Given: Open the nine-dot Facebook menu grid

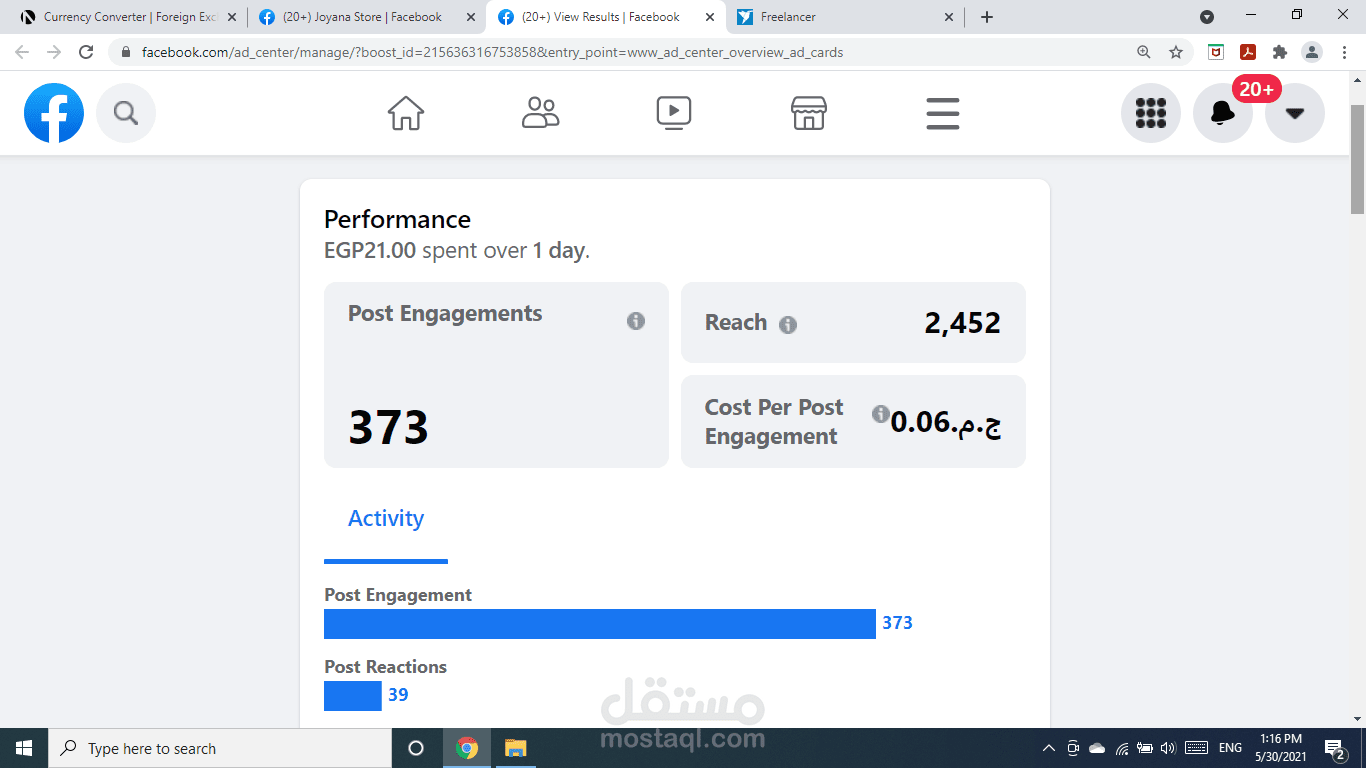Looking at the screenshot, I should point(1151,113).
